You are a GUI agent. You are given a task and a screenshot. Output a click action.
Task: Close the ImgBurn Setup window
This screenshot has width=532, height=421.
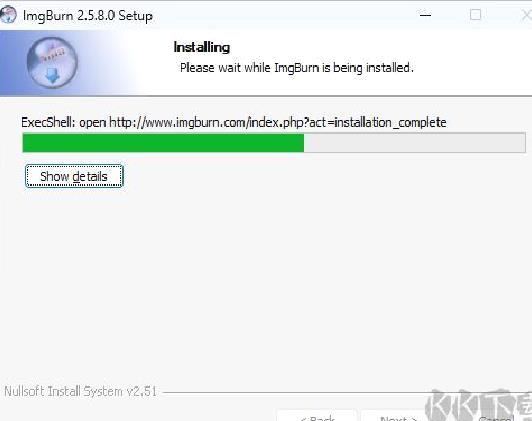pos(527,15)
